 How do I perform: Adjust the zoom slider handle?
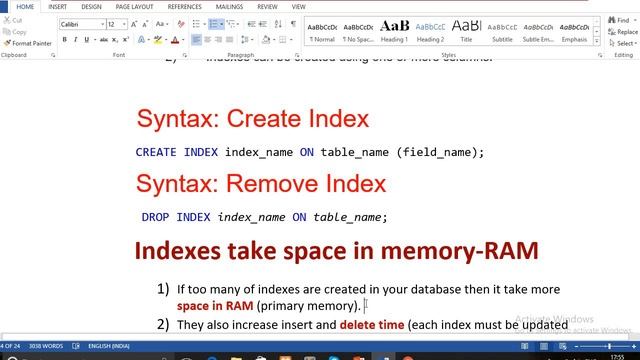coord(609,346)
